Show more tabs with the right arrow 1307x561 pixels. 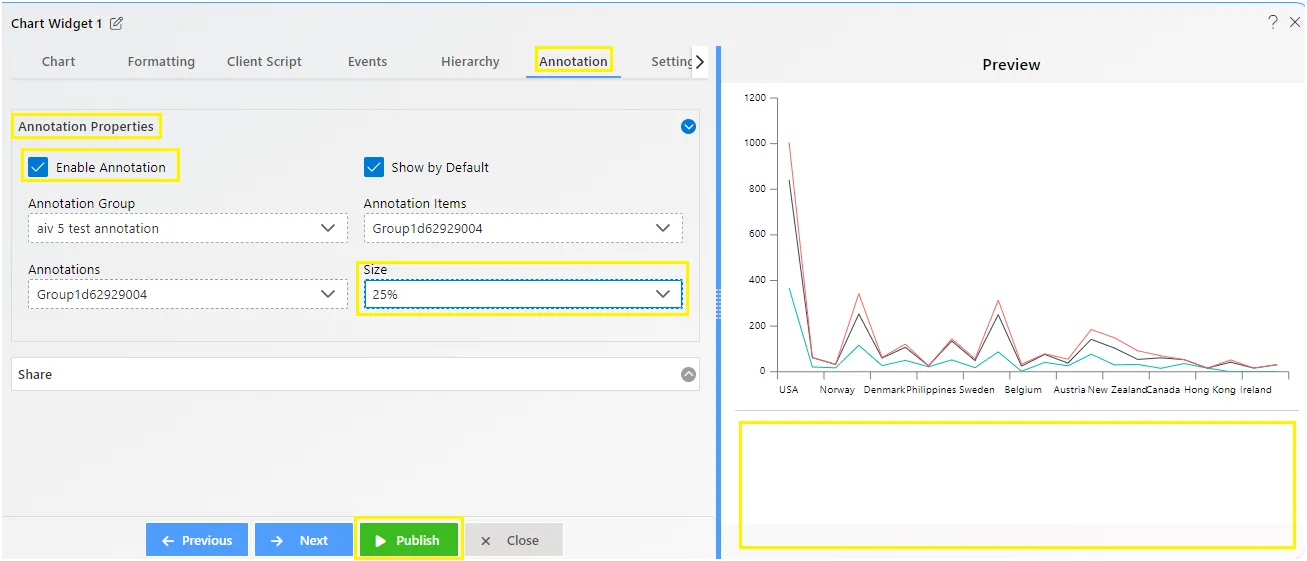click(x=700, y=61)
